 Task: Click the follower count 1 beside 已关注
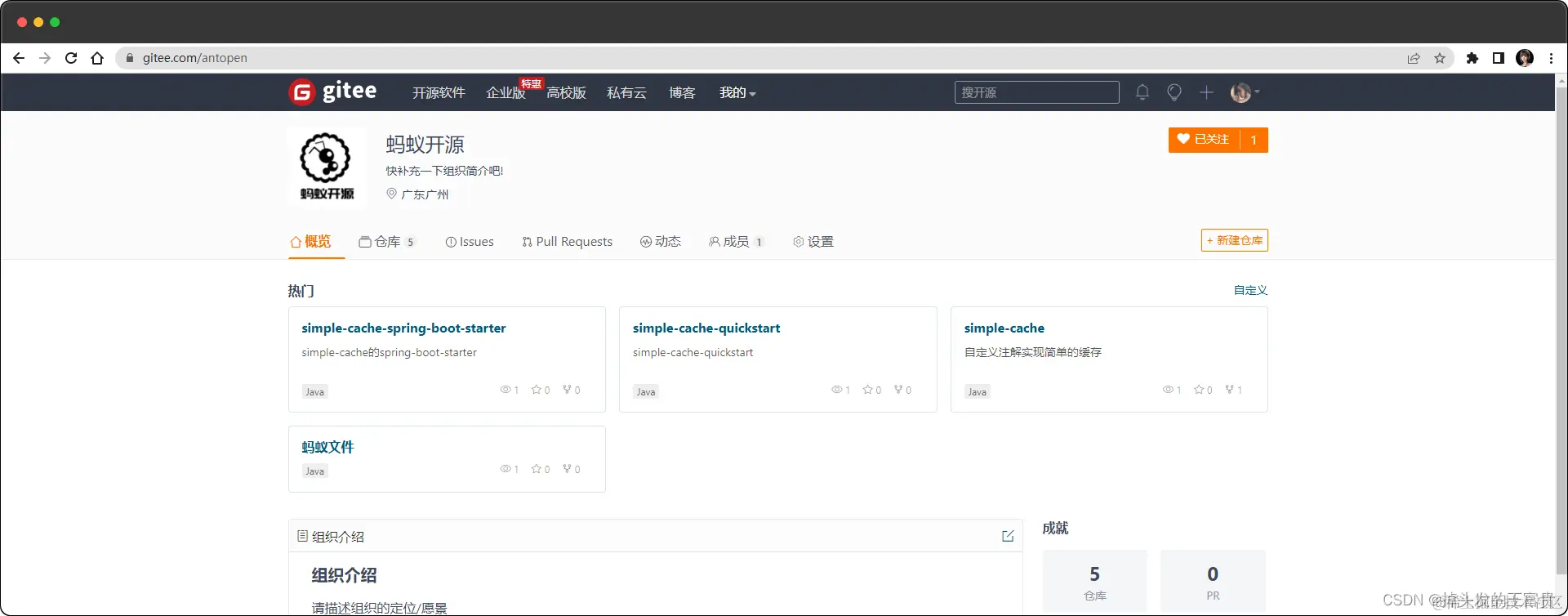[x=1254, y=140]
